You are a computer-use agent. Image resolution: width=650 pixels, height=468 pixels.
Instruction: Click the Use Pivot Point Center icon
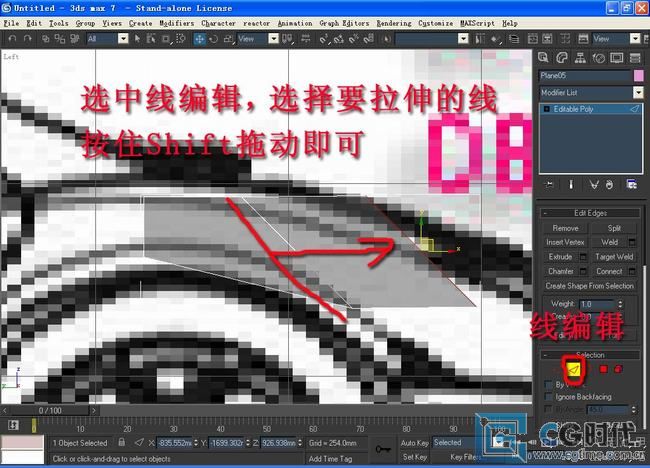click(287, 39)
